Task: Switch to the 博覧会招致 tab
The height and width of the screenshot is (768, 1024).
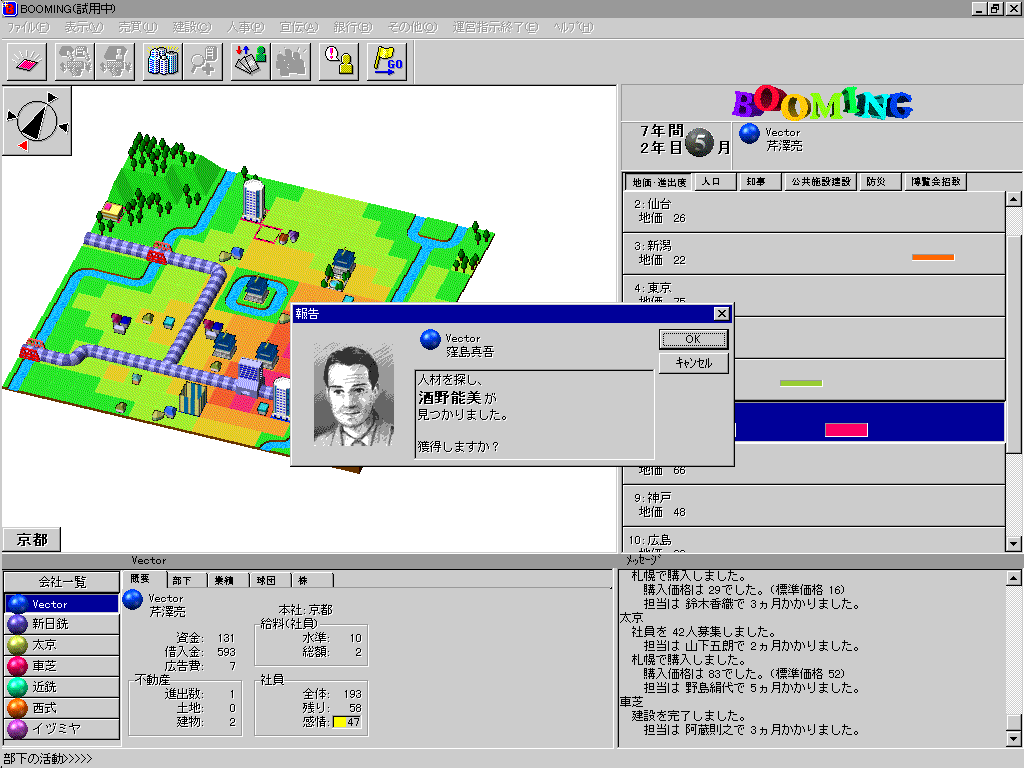Action: 936,182
